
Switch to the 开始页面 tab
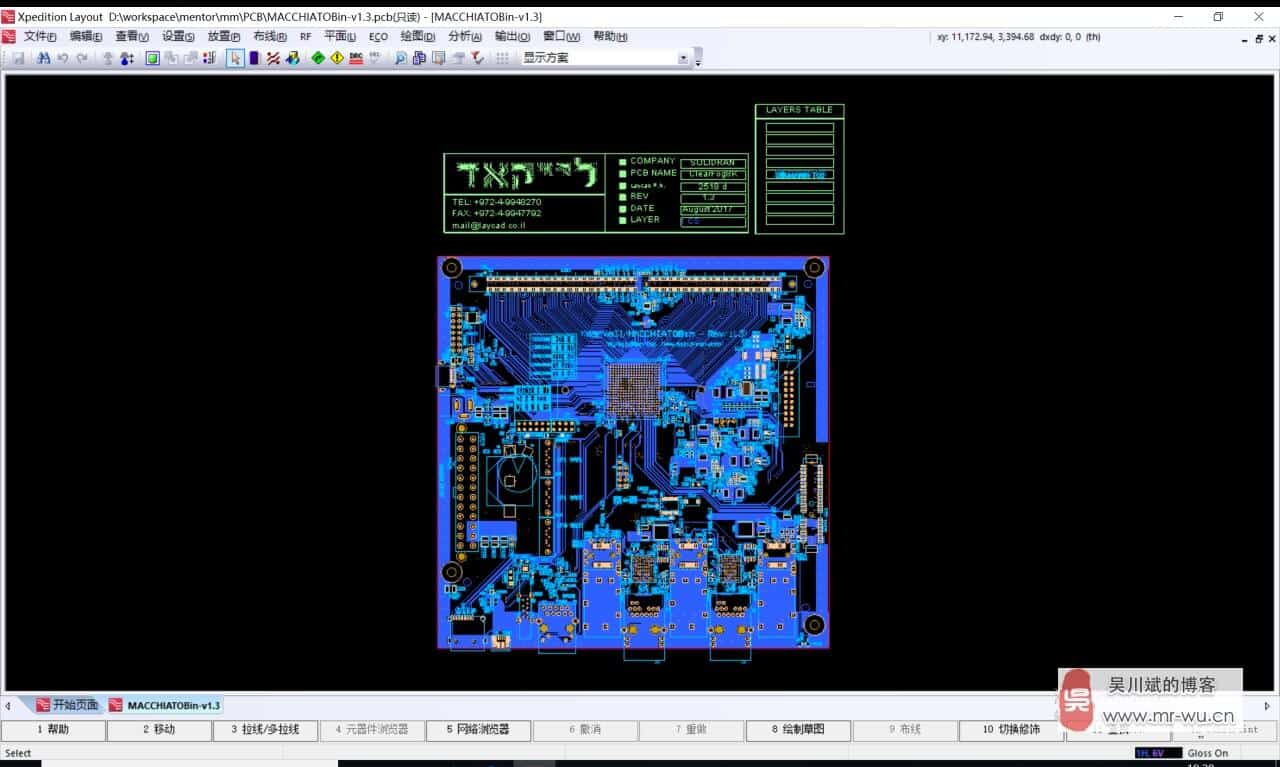(69, 705)
